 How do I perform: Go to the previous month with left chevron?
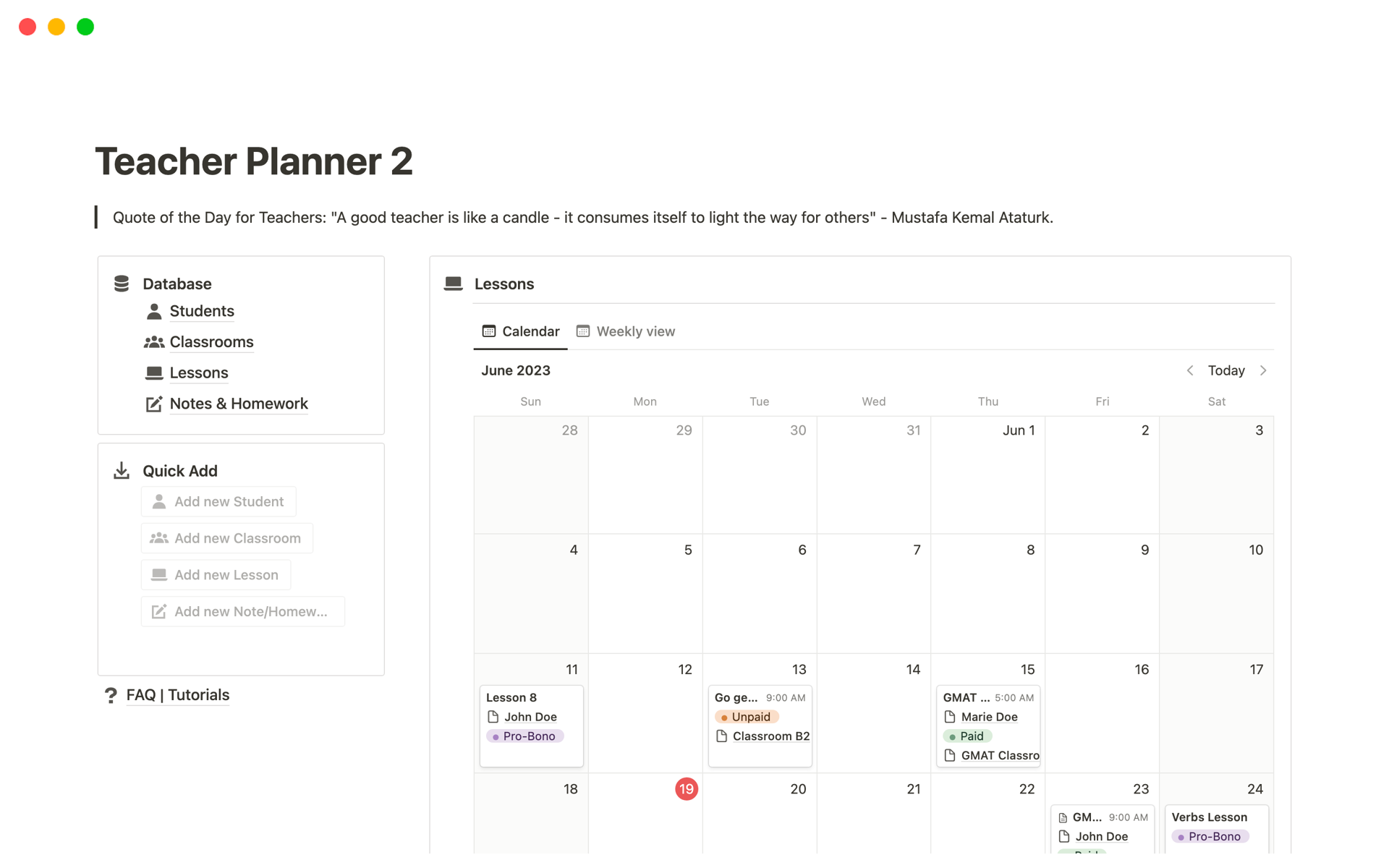[1190, 370]
